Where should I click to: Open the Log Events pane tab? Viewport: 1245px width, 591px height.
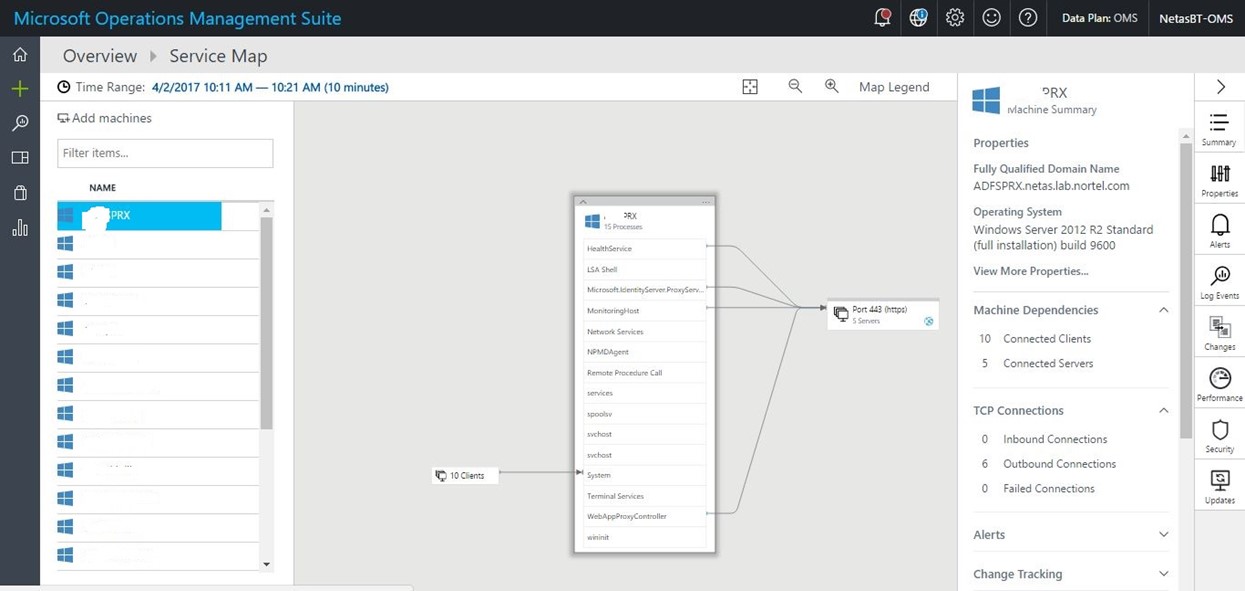[x=1219, y=282]
